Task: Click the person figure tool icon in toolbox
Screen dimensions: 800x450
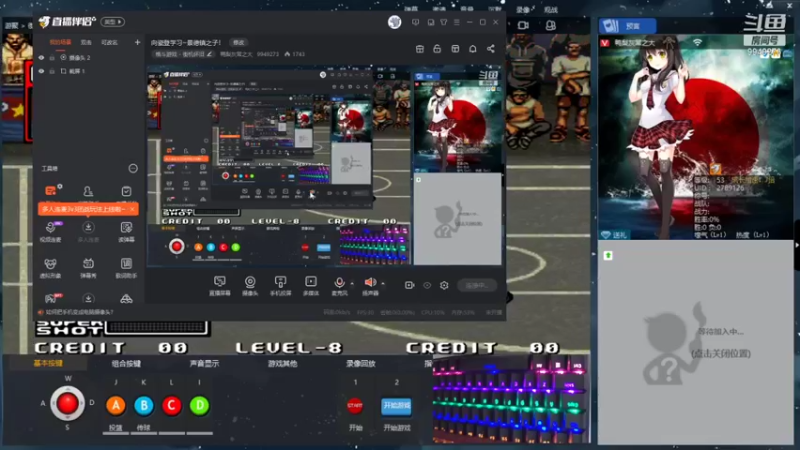Action: click(88, 191)
